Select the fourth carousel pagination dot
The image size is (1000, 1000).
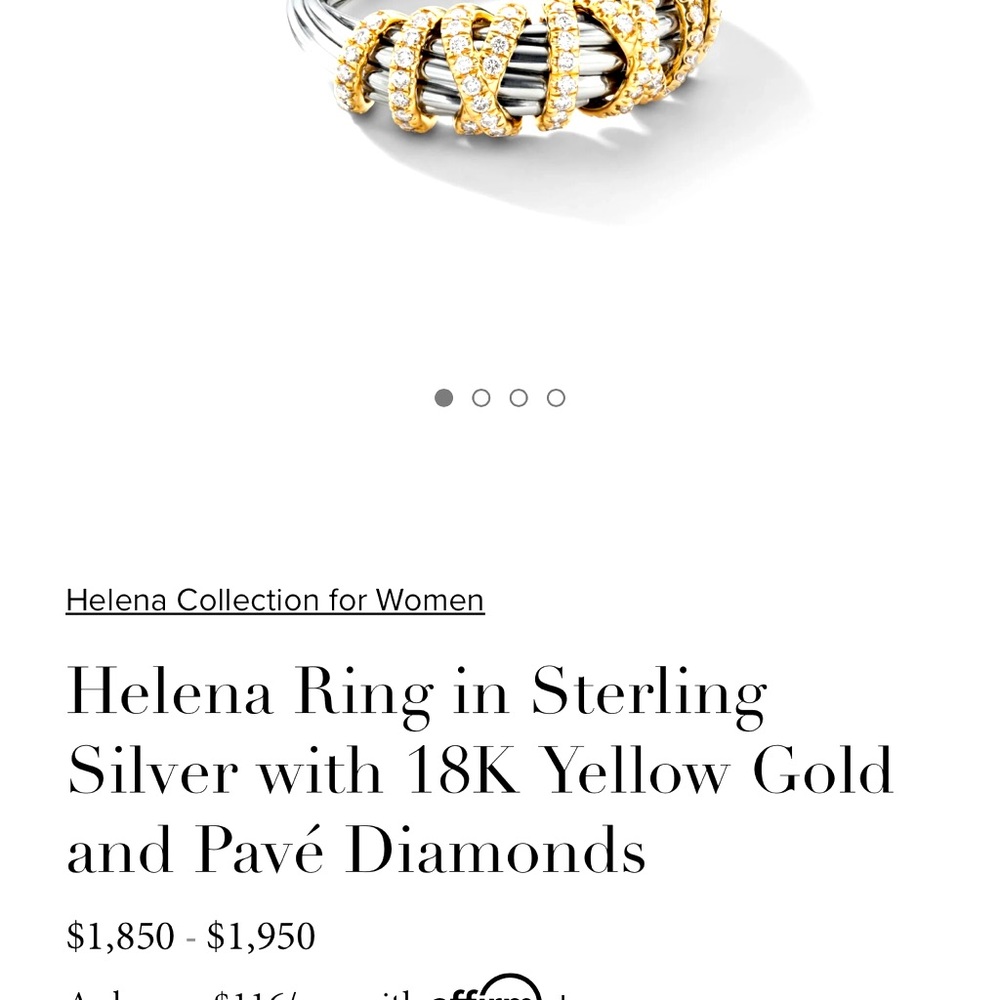pyautogui.click(x=555, y=397)
